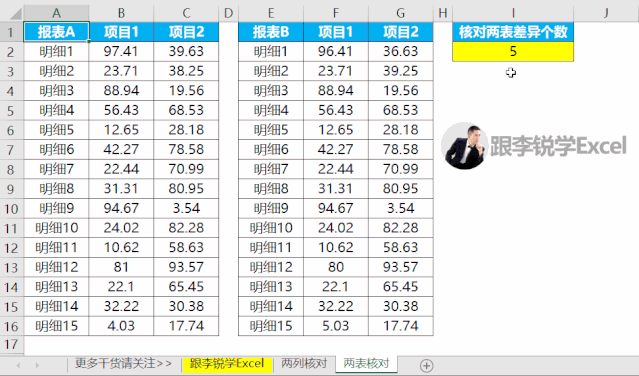Select the 两表核对 sheet tab
This screenshot has height=376, width=639.
point(366,363)
